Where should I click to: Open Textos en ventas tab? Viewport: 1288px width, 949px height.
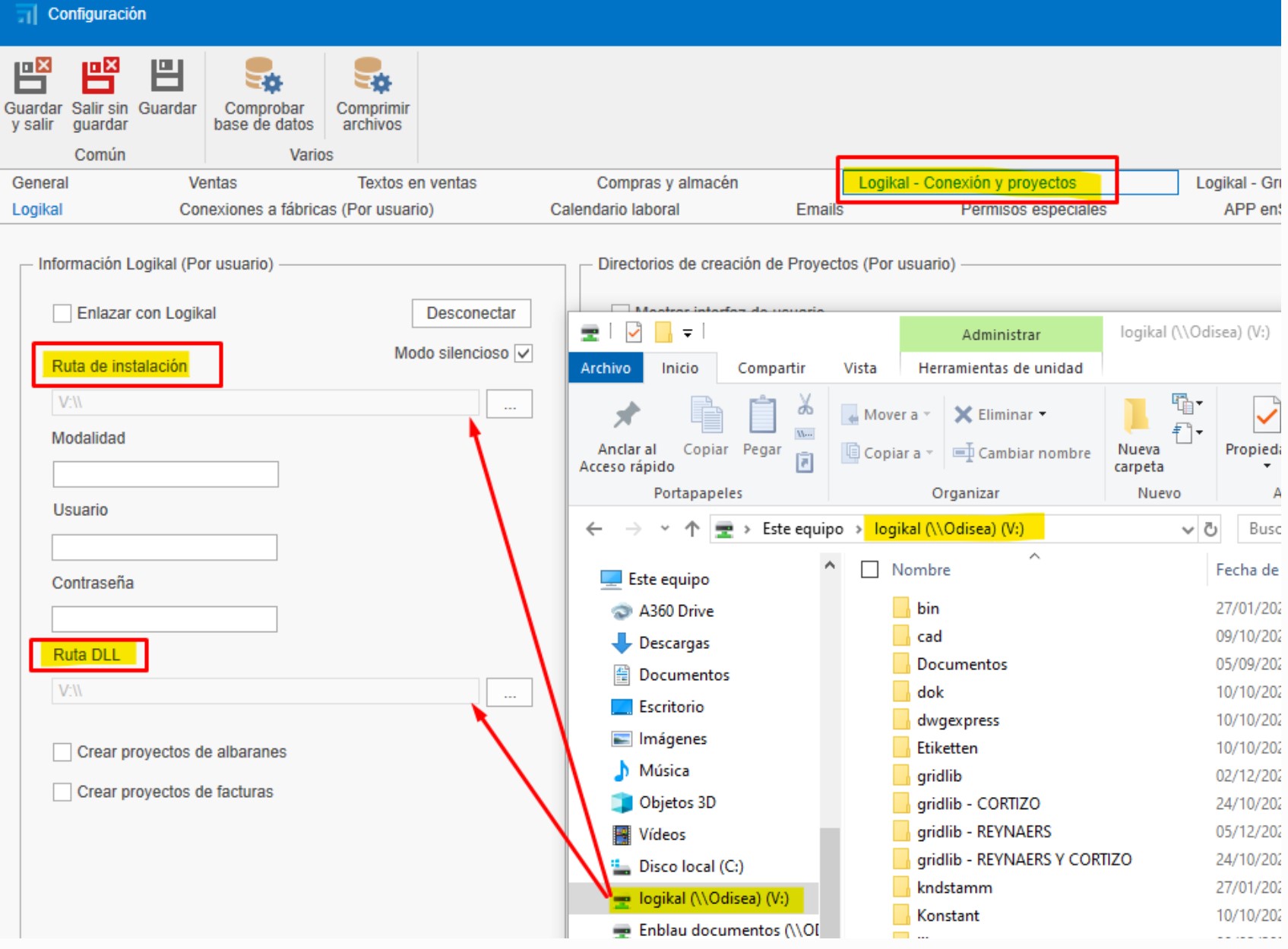point(417,183)
